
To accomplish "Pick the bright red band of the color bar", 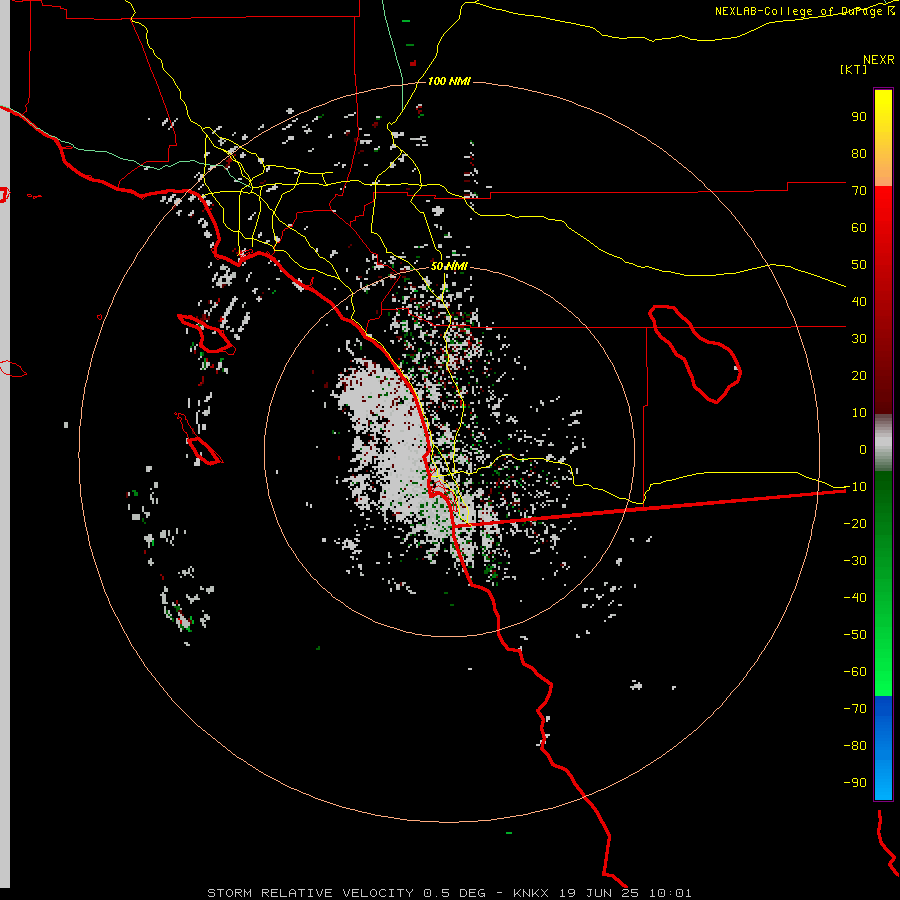I will (x=883, y=241).
